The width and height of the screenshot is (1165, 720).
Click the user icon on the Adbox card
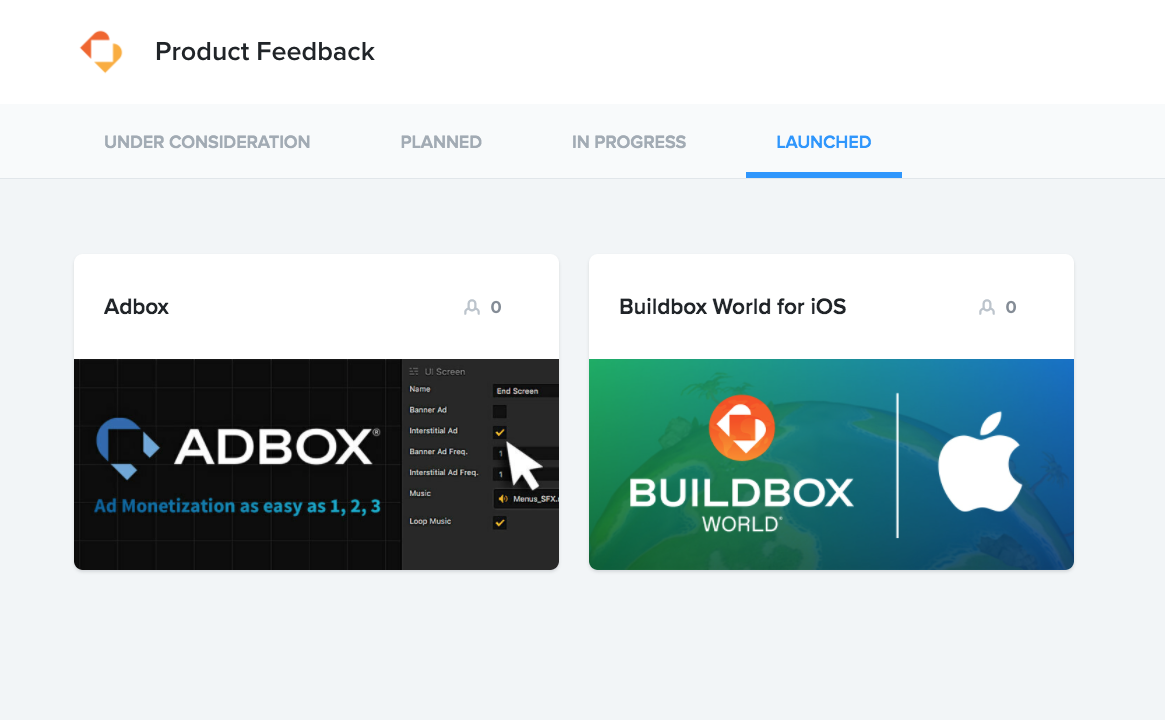pos(472,307)
